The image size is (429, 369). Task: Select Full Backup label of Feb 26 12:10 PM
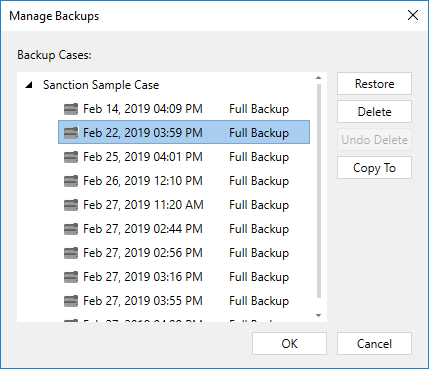259,181
